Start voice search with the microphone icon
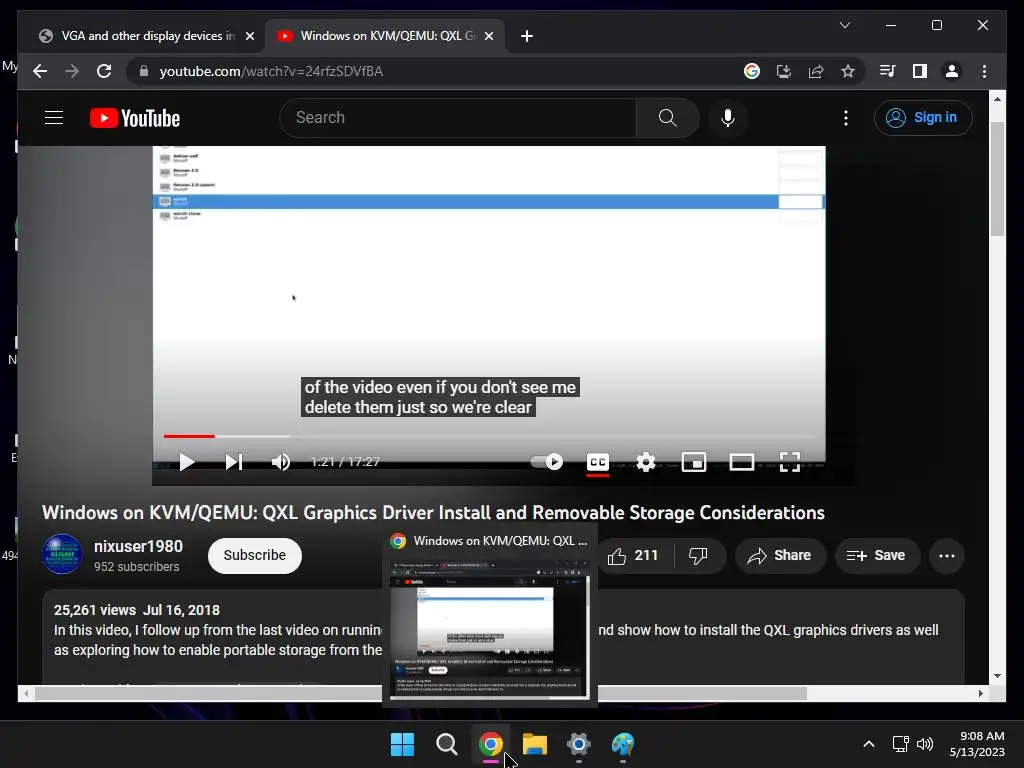 (x=728, y=118)
